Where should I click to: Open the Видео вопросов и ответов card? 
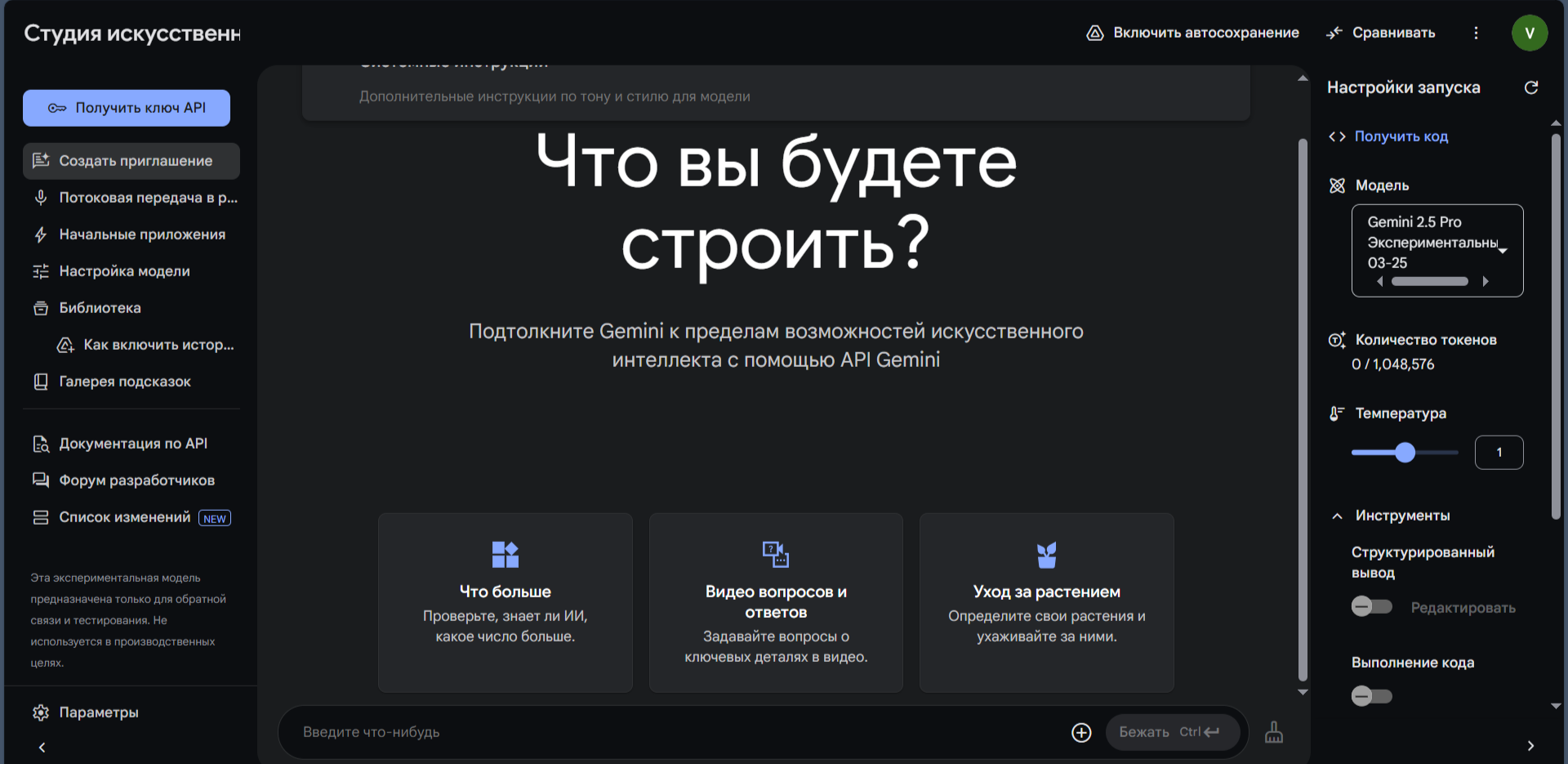(x=776, y=602)
